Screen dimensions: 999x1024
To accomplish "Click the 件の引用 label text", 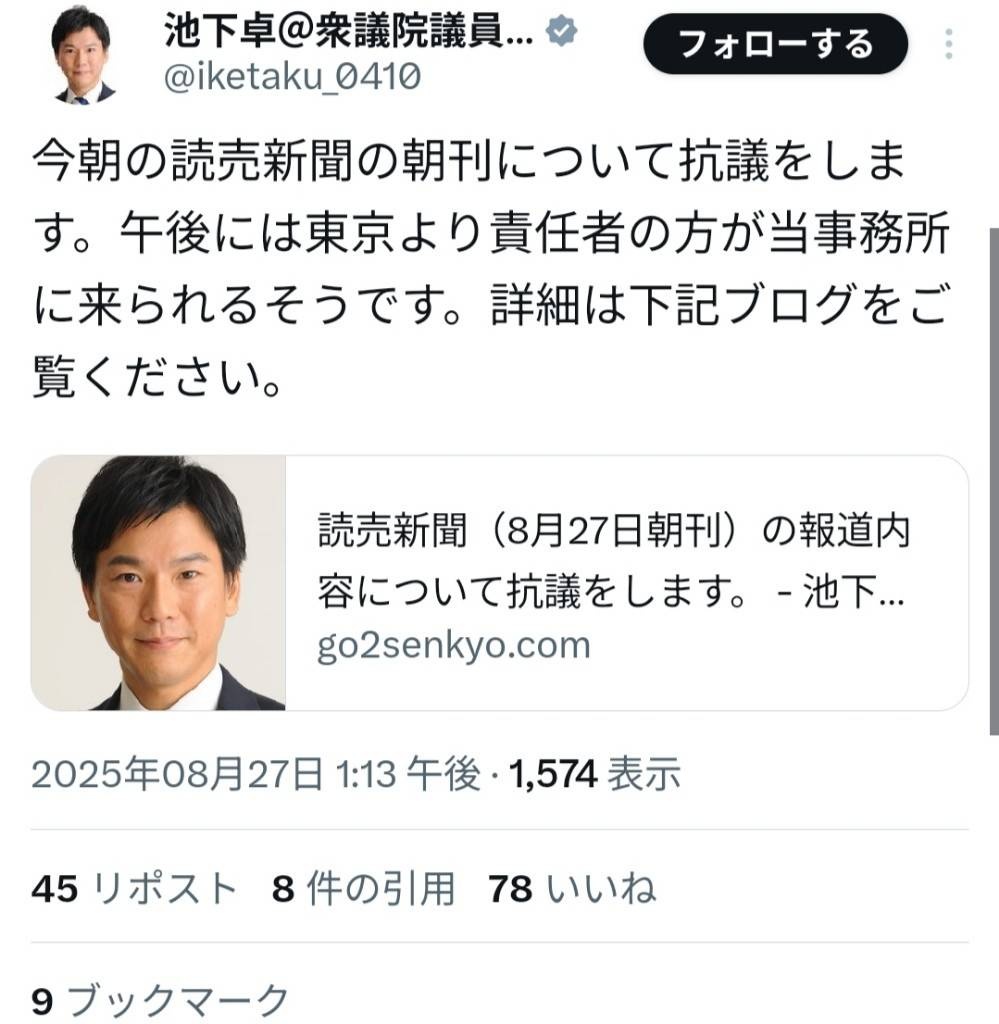I will [381, 889].
